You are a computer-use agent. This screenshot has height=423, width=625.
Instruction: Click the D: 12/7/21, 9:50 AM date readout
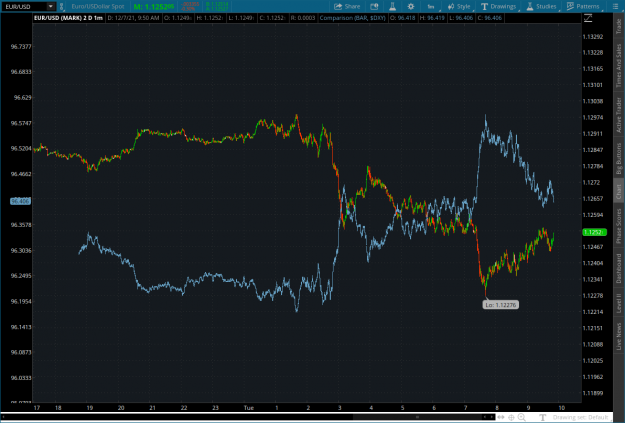pos(134,18)
